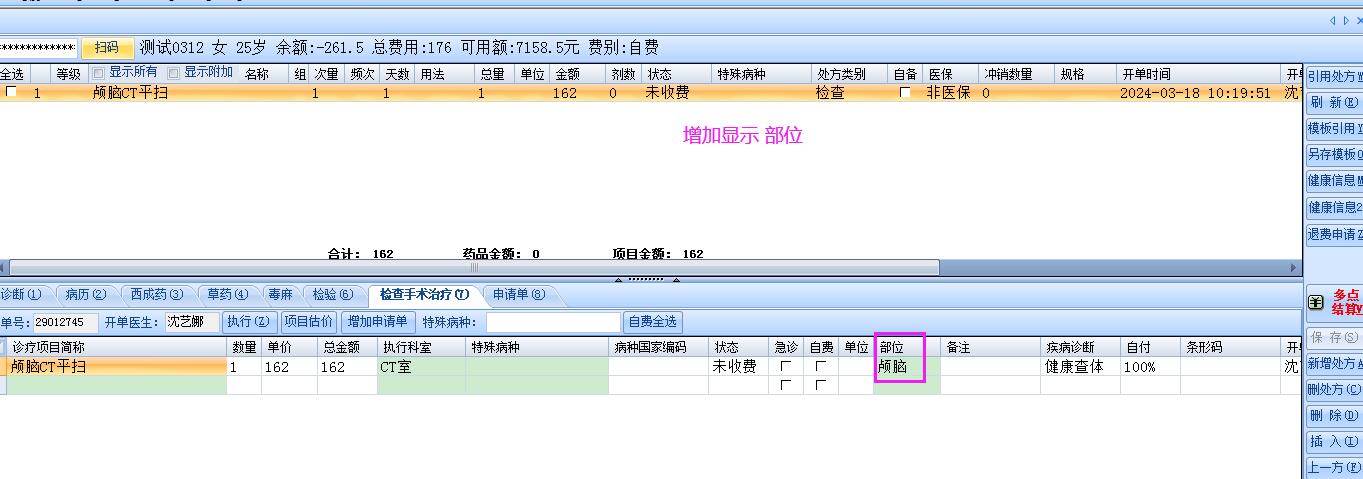The image size is (1363, 479).
Task: Click the 自费全选 button
Action: 653,322
